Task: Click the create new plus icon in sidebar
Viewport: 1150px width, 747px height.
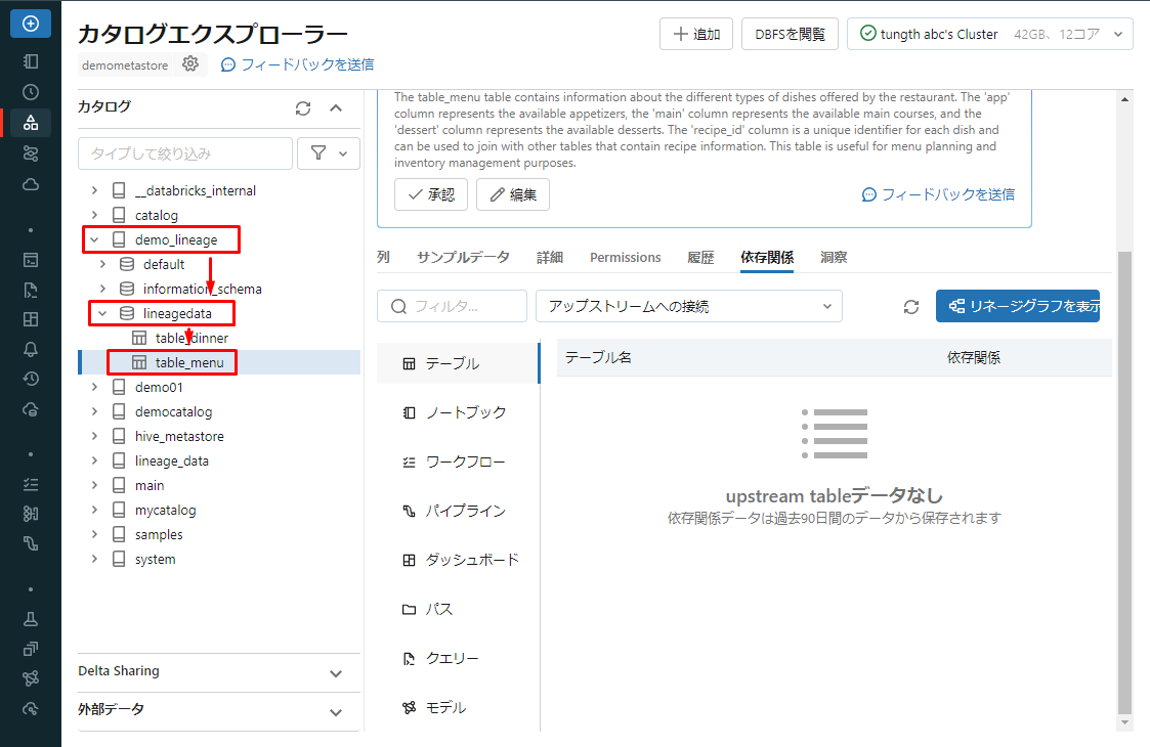Action: point(30,23)
